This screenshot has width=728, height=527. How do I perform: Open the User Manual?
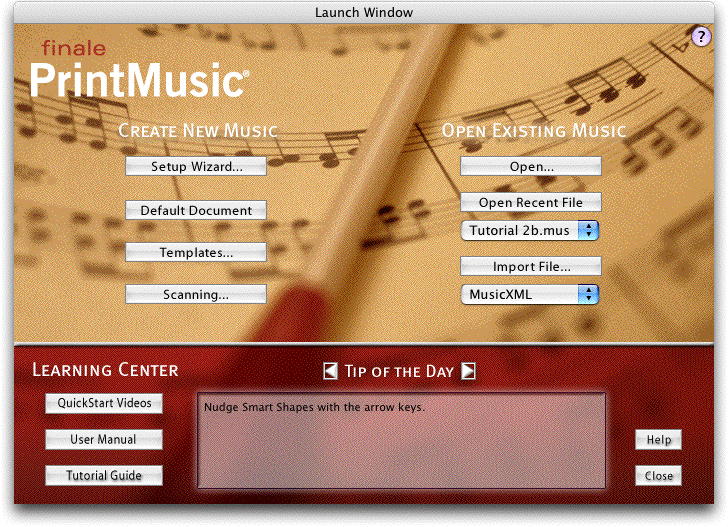[x=104, y=439]
